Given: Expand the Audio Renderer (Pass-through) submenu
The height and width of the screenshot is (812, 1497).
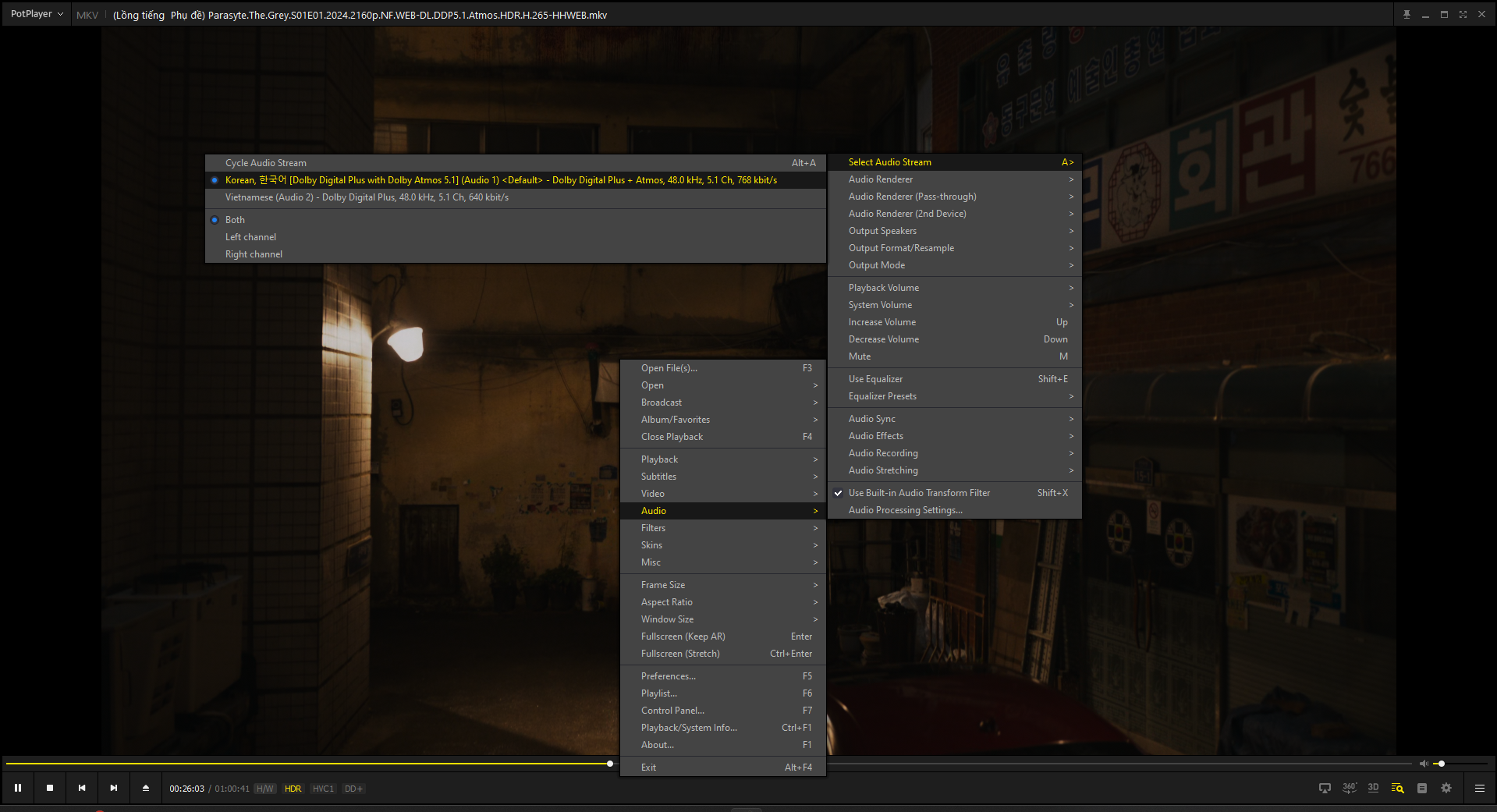Looking at the screenshot, I should tap(955, 197).
